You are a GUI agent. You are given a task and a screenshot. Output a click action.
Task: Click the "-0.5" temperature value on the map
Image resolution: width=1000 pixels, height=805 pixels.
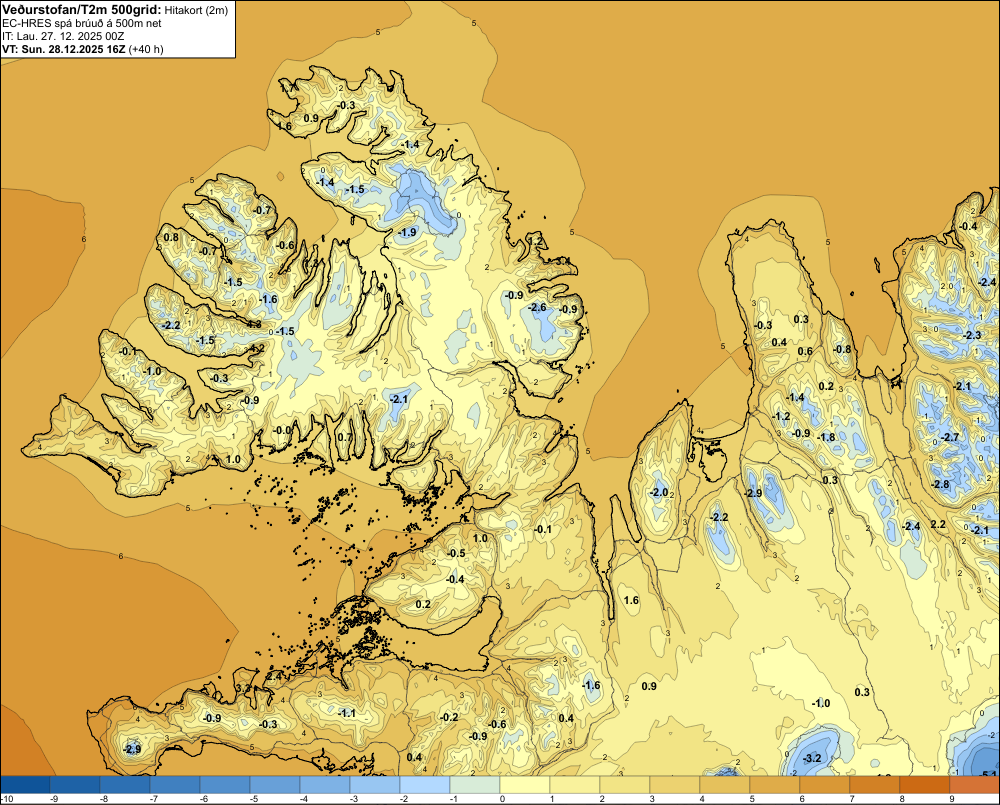457,553
